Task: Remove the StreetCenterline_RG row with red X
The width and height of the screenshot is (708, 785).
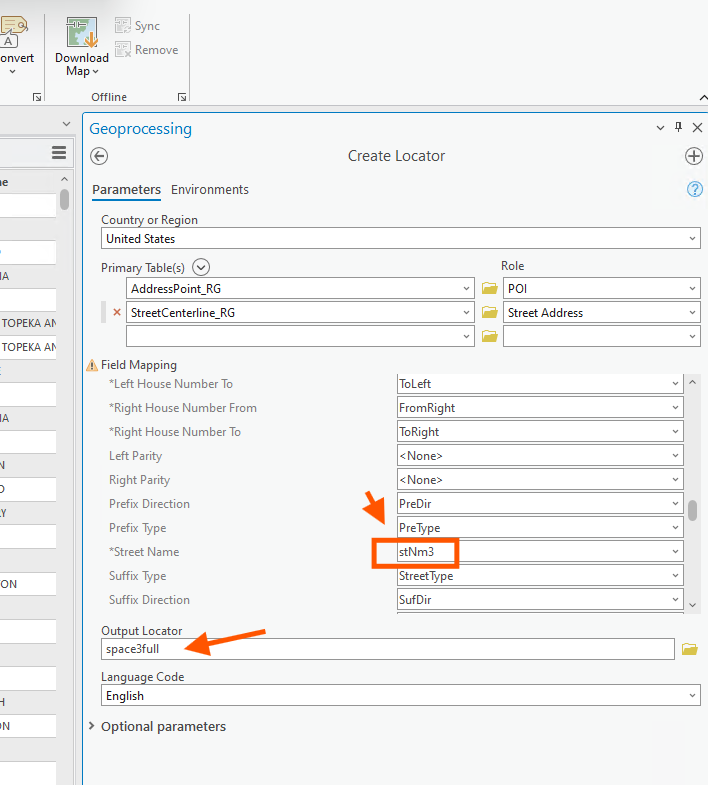Action: click(x=117, y=312)
